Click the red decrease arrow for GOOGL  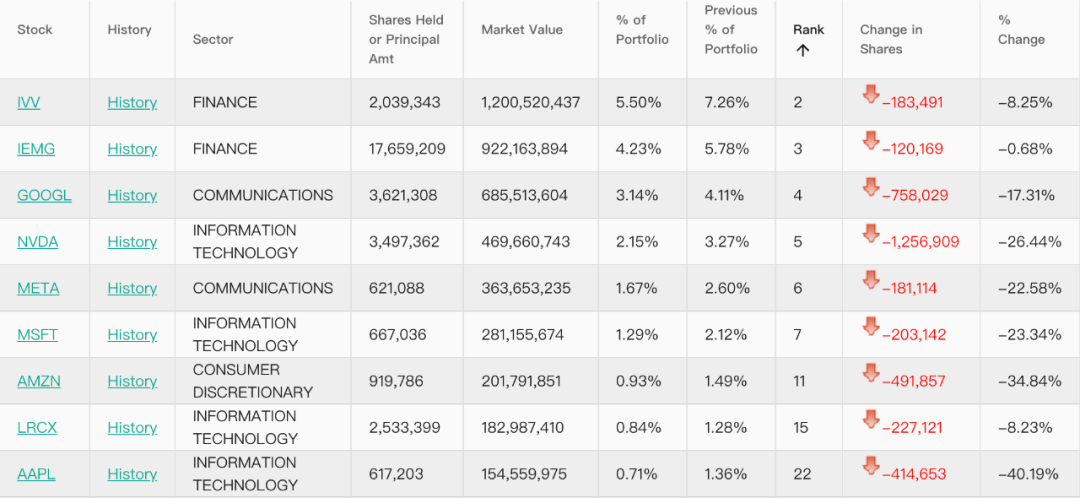point(871,188)
